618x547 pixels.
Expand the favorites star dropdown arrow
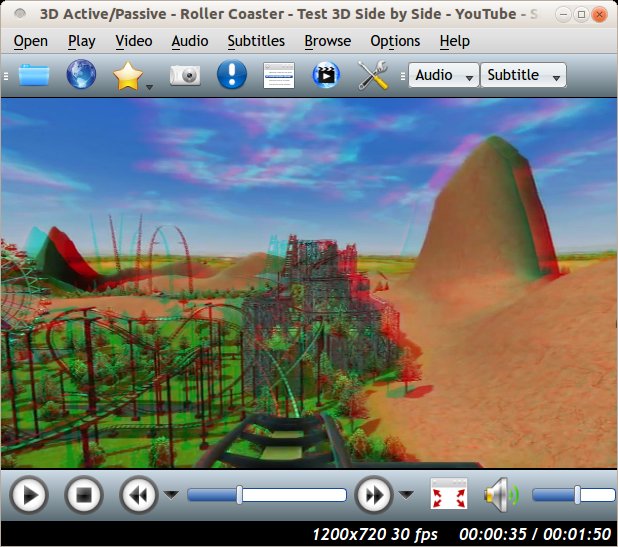coord(149,87)
